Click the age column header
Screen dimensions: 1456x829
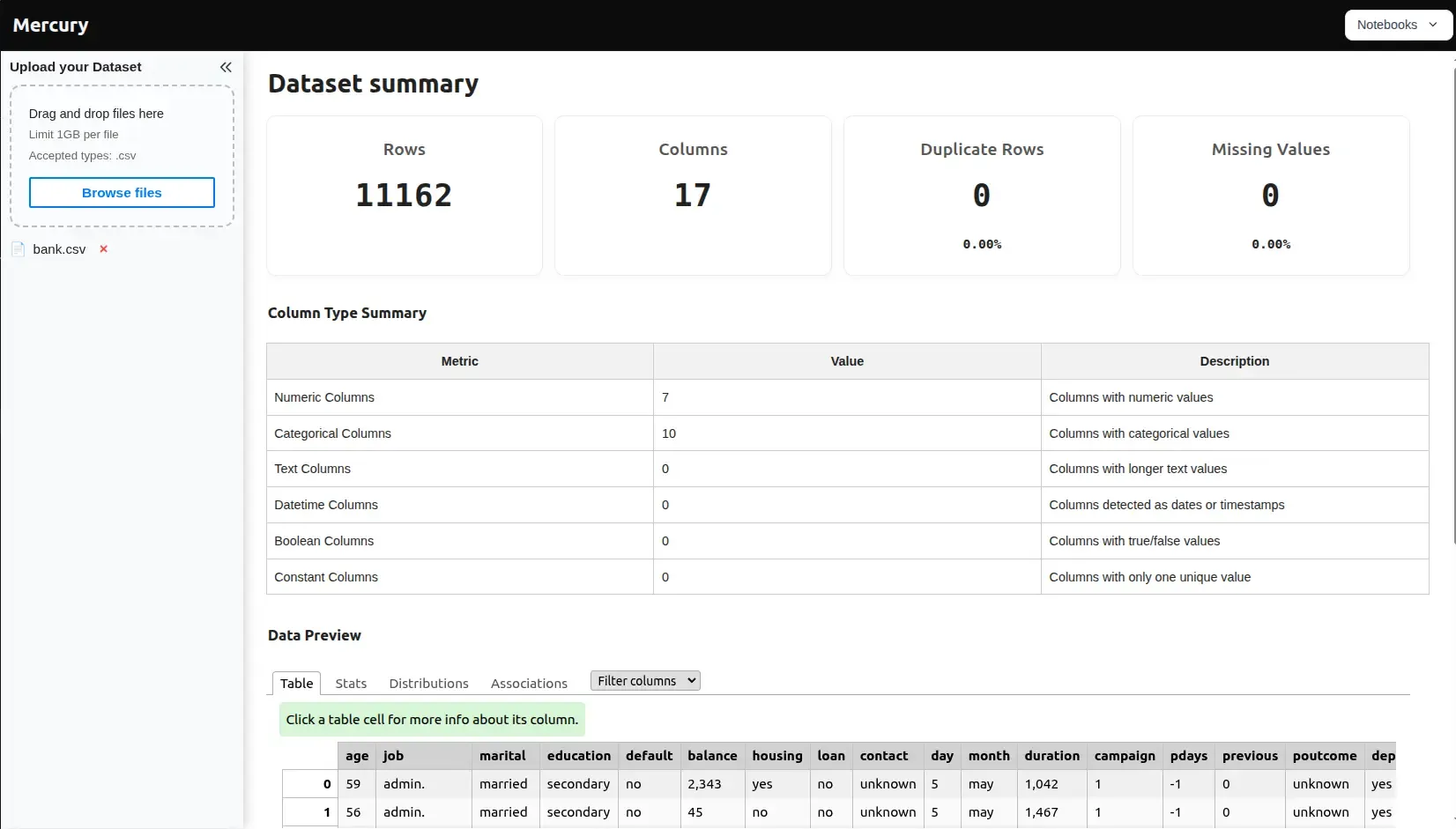coord(357,756)
